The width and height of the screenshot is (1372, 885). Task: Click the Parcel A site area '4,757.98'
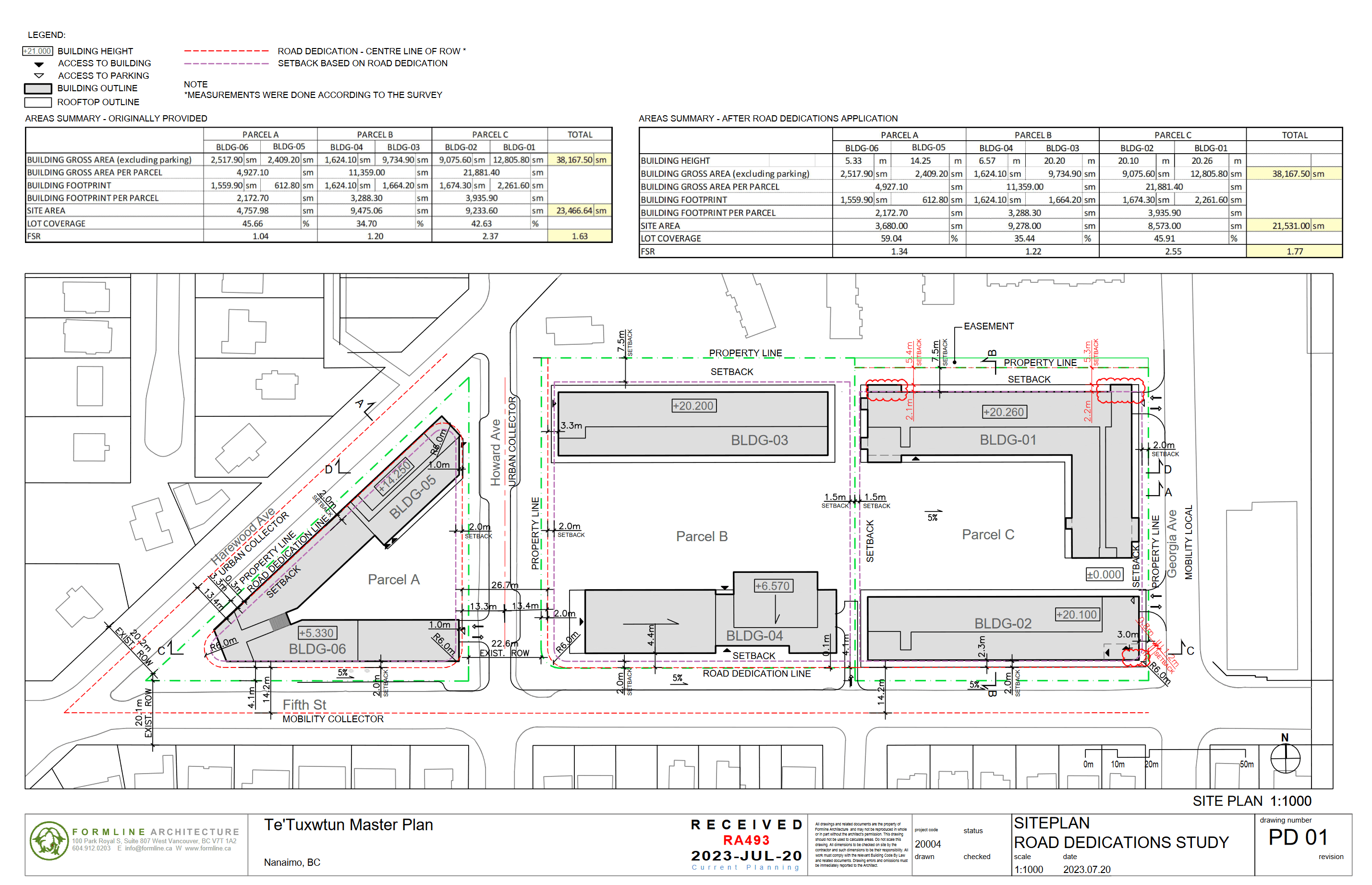coord(252,211)
